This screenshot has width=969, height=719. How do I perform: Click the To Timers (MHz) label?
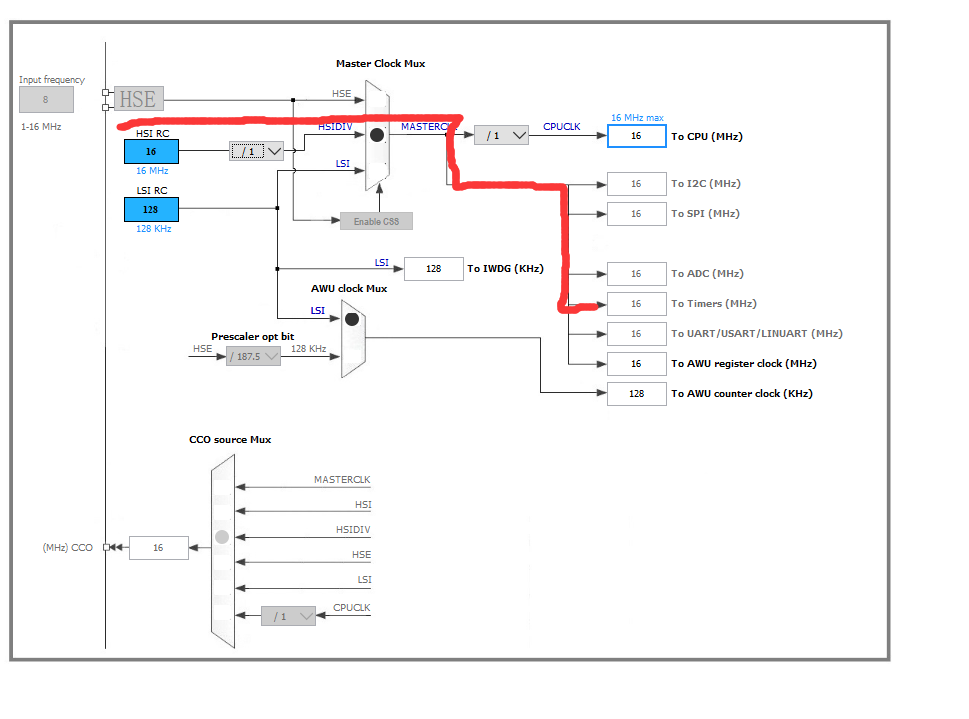point(714,304)
